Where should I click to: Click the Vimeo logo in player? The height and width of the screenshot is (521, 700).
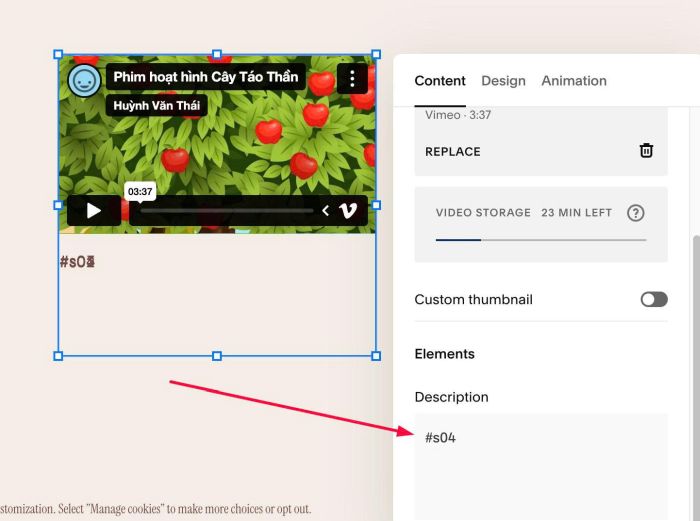[348, 210]
